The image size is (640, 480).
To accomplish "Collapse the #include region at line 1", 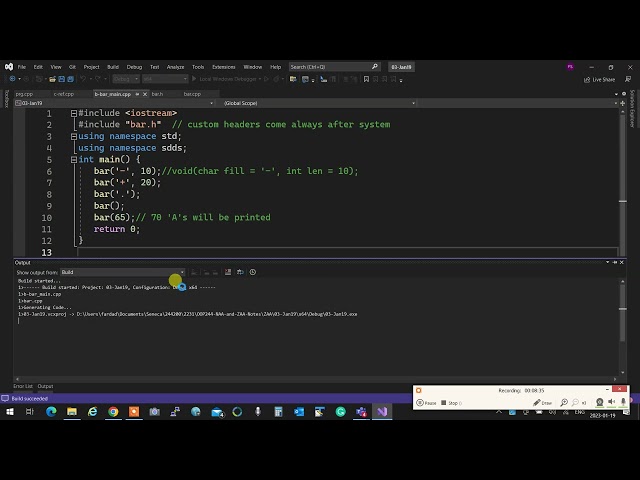I will point(73,113).
